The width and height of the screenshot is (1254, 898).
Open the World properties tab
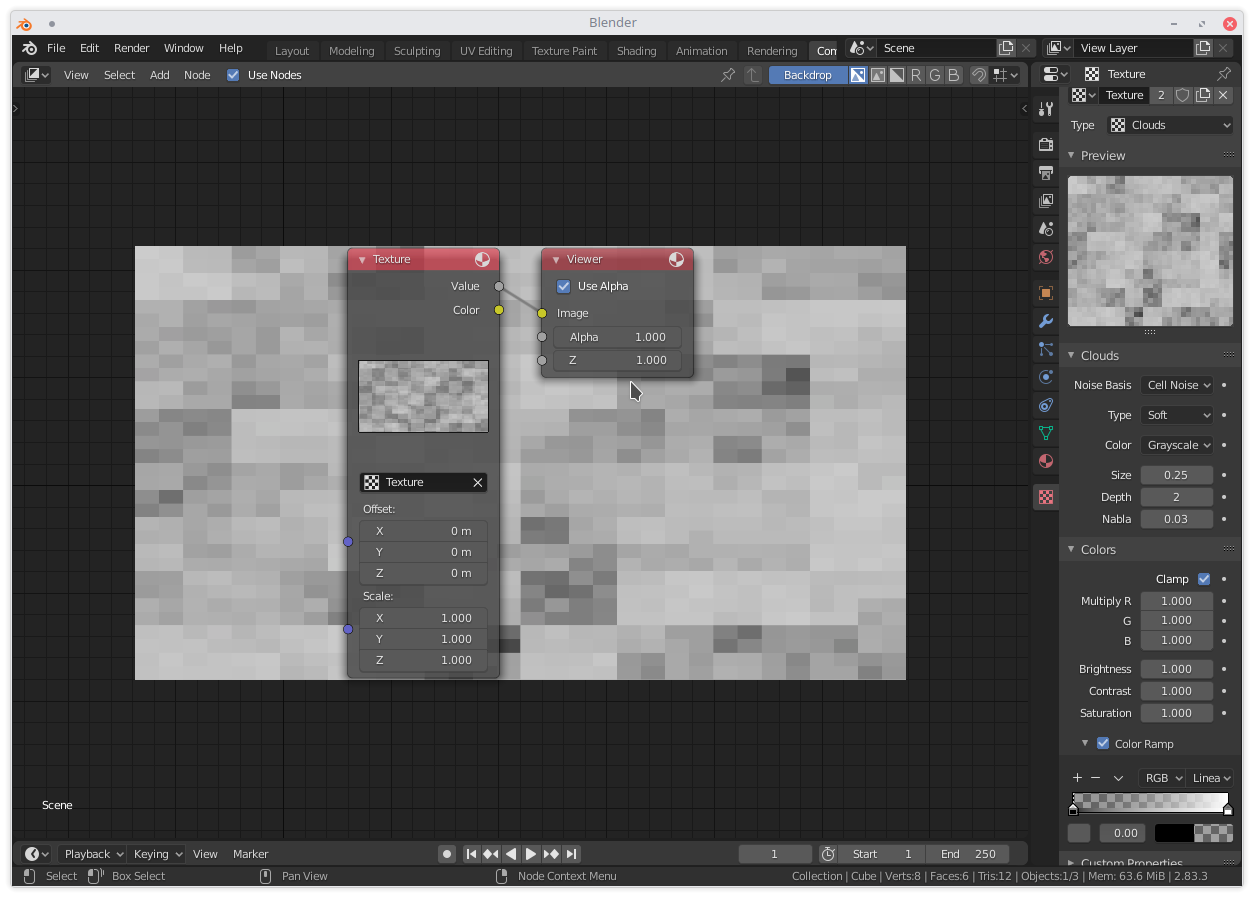point(1046,257)
